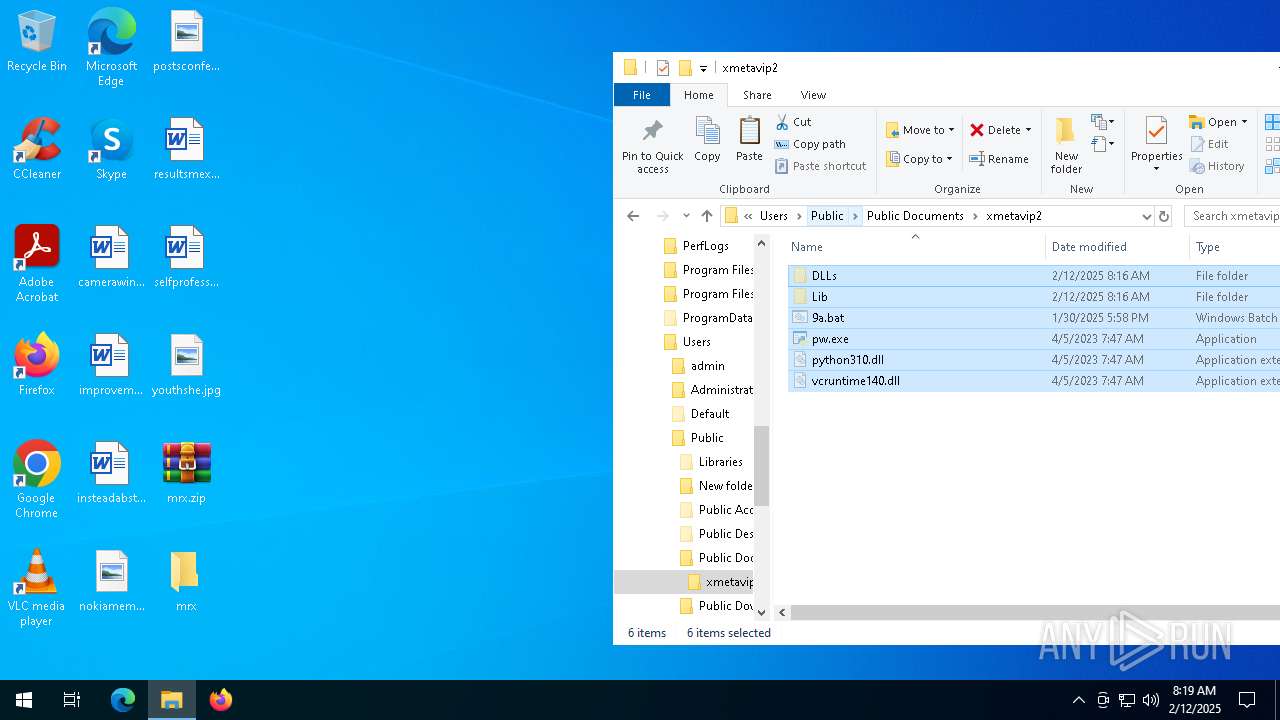This screenshot has width=1280, height=720.
Task: Open recent locations dropdown near navigation arrows
Action: [686, 216]
